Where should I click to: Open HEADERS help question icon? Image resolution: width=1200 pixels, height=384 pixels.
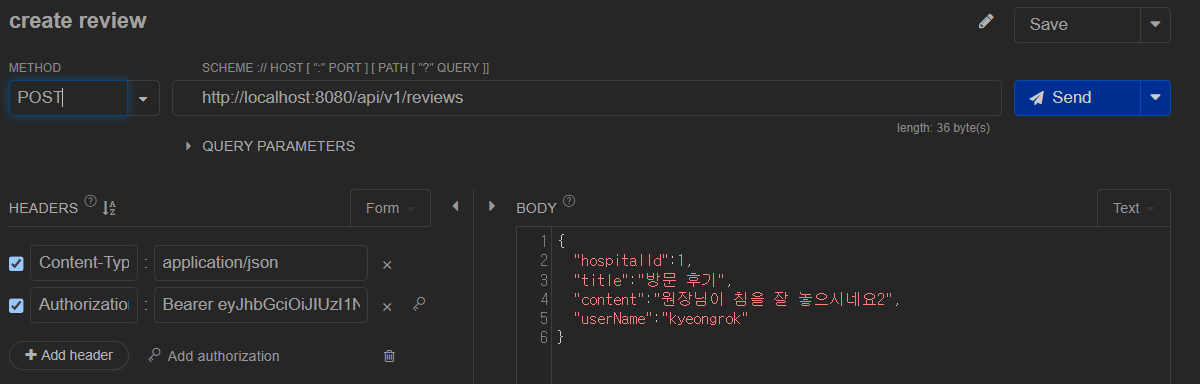pyautogui.click(x=91, y=201)
